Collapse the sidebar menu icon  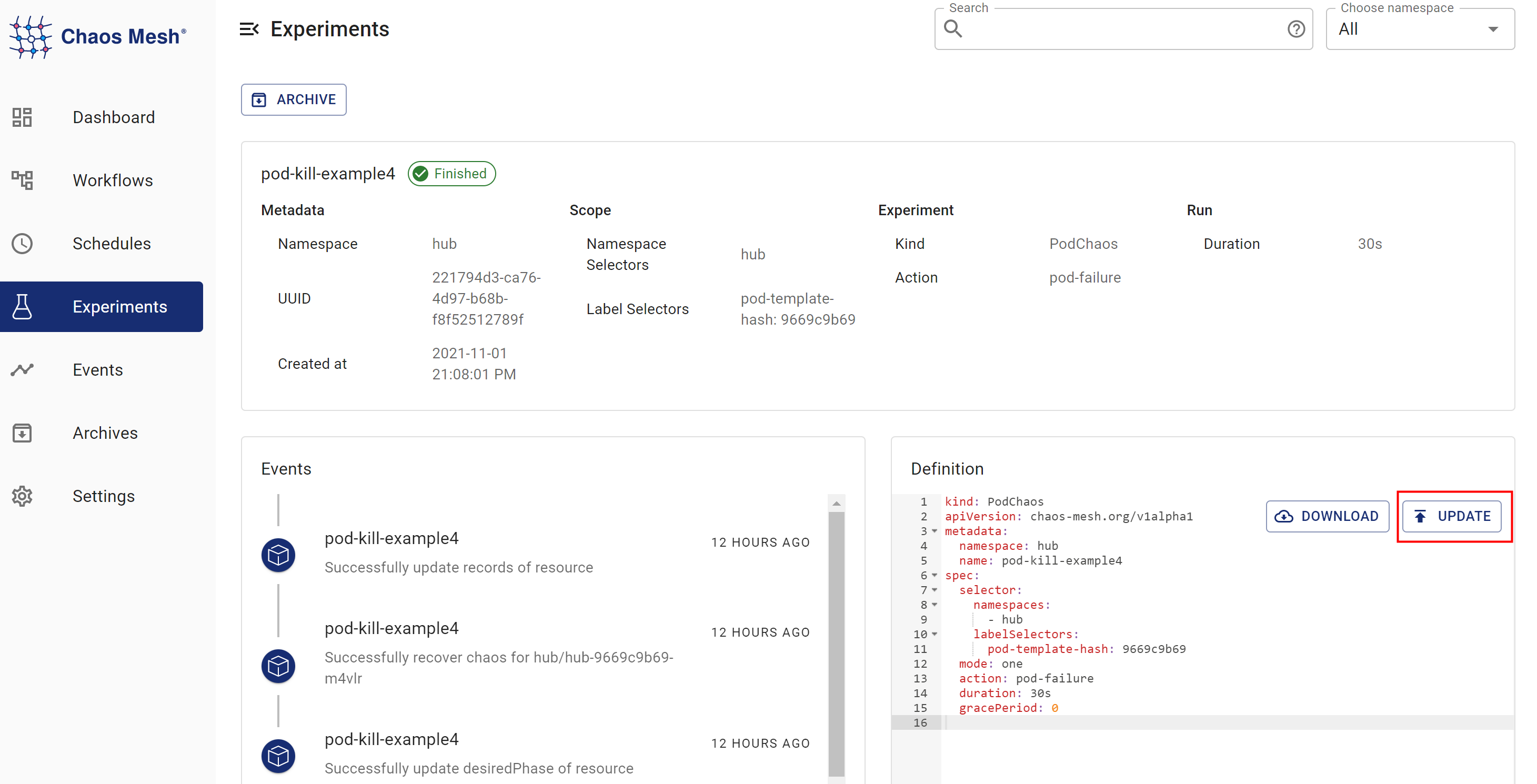click(249, 28)
